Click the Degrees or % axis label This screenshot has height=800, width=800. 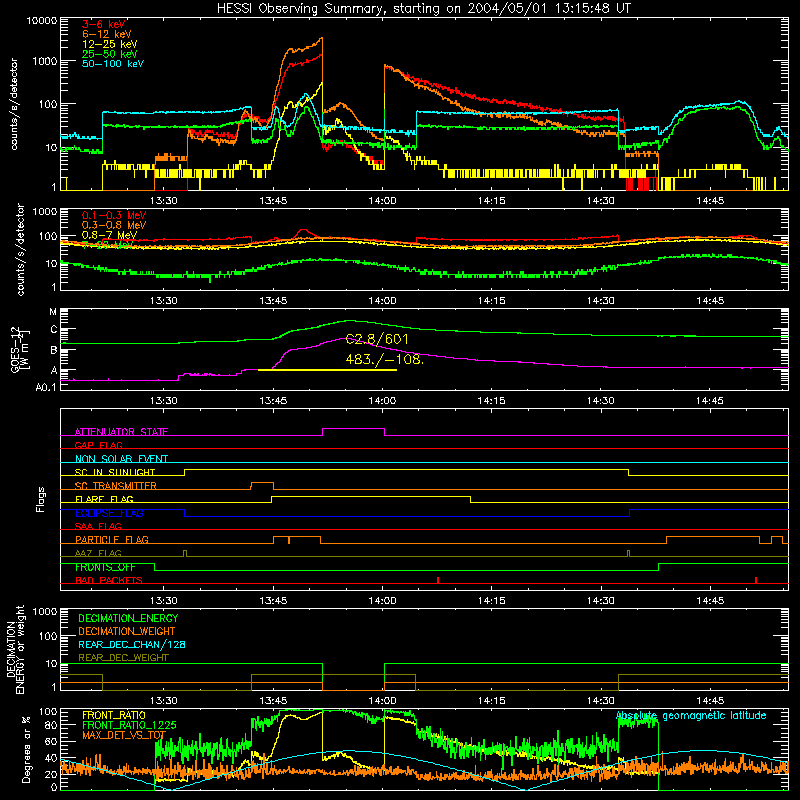click(26, 748)
